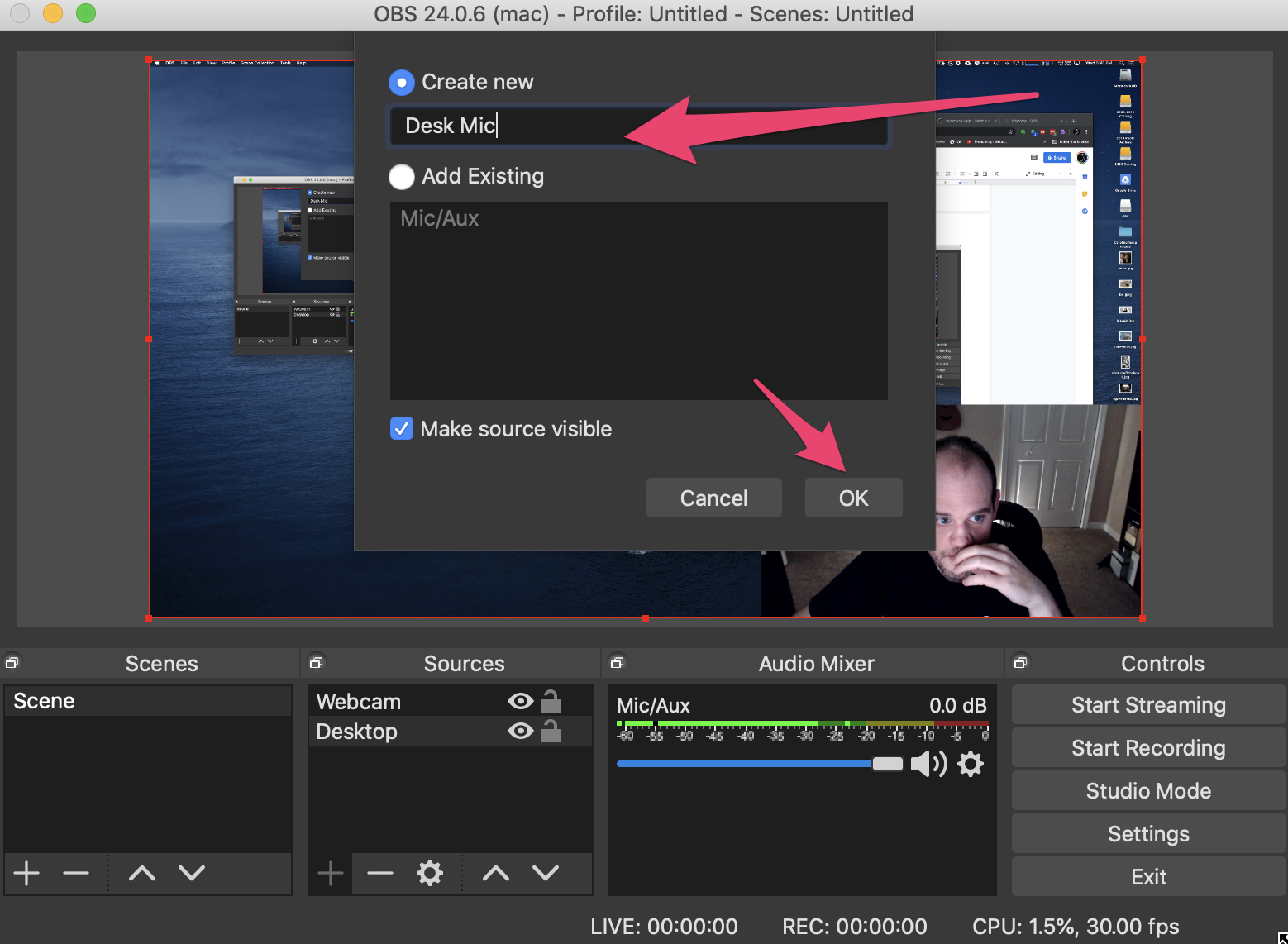Click the Mic/Aux label in Audio Mixer
Viewport: 1288px width, 944px height.
coord(653,705)
